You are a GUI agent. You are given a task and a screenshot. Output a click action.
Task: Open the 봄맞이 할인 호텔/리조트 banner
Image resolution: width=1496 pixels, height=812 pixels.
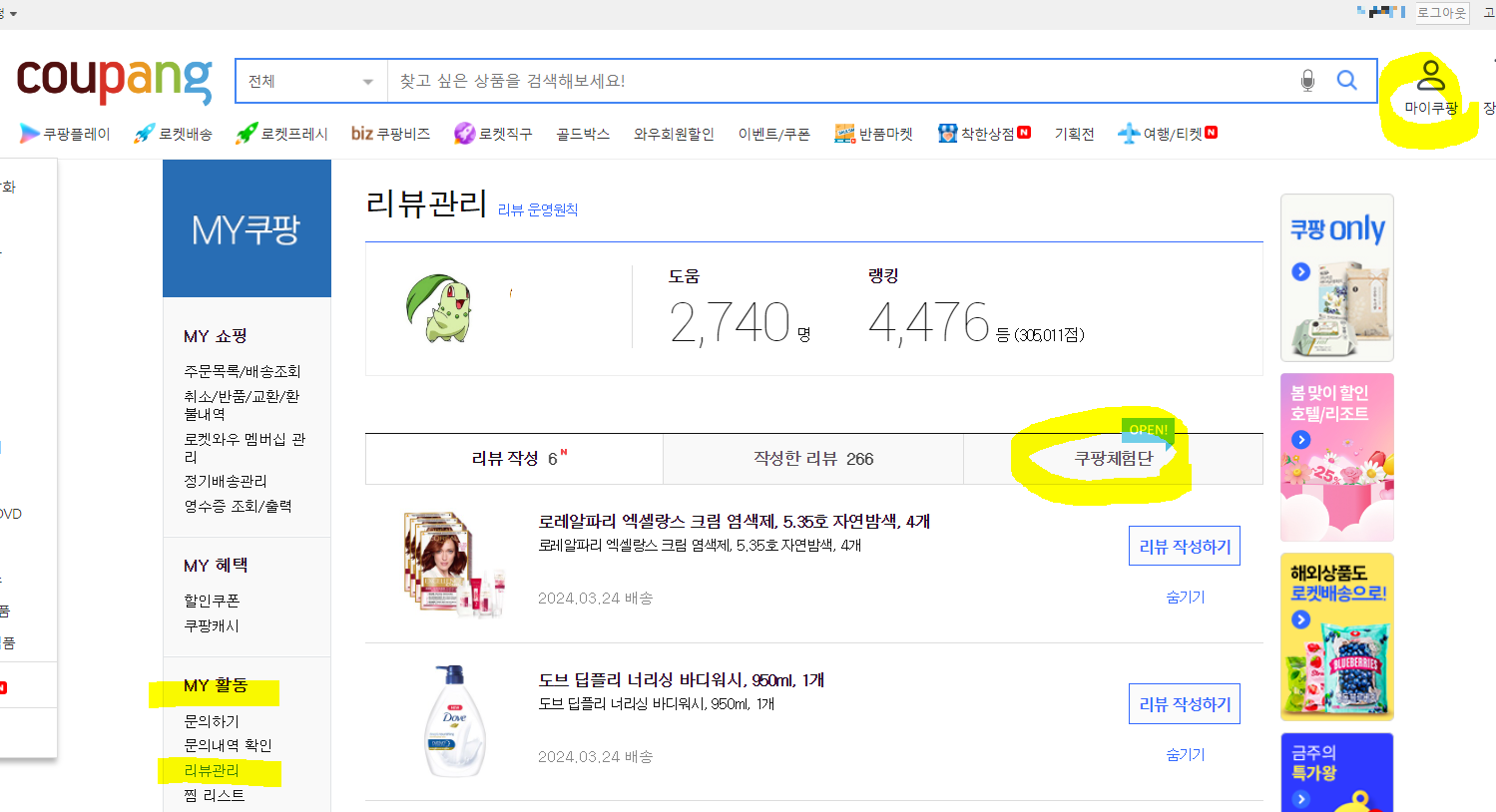pyautogui.click(x=1337, y=457)
